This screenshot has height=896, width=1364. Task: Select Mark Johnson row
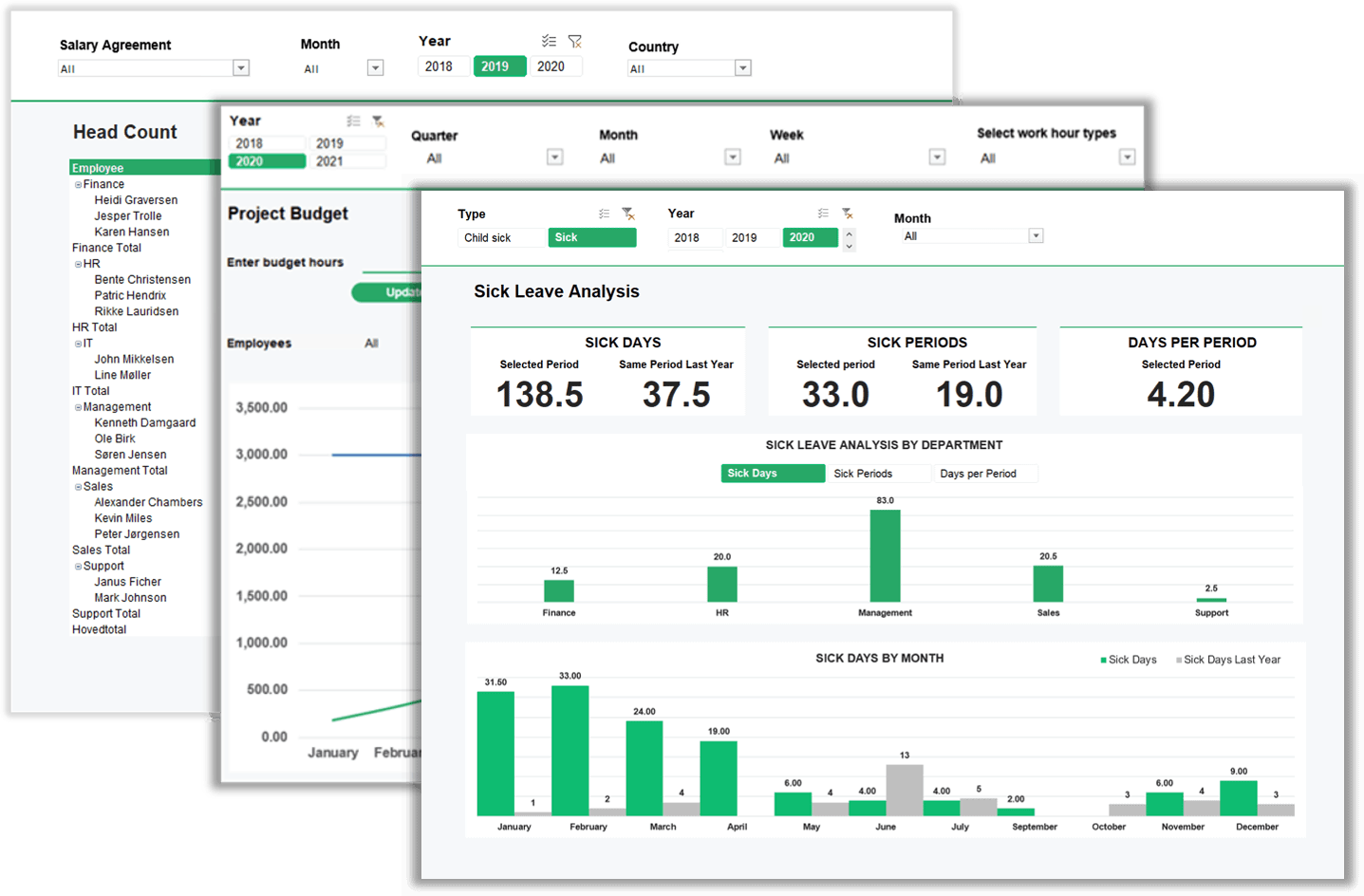click(130, 598)
